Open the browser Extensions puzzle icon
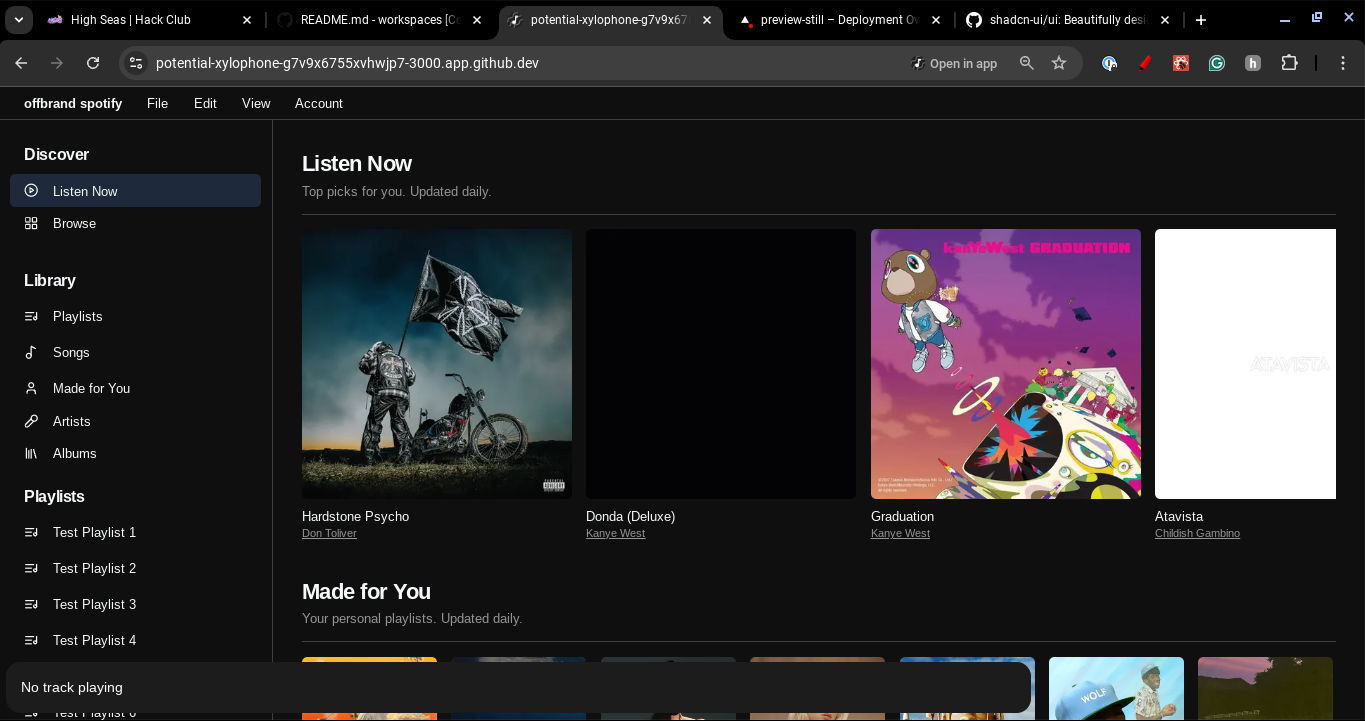The height and width of the screenshot is (721, 1365). pyautogui.click(x=1289, y=63)
